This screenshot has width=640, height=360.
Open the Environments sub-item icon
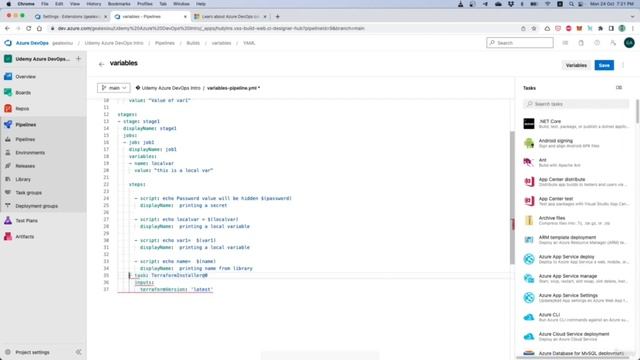[8, 152]
